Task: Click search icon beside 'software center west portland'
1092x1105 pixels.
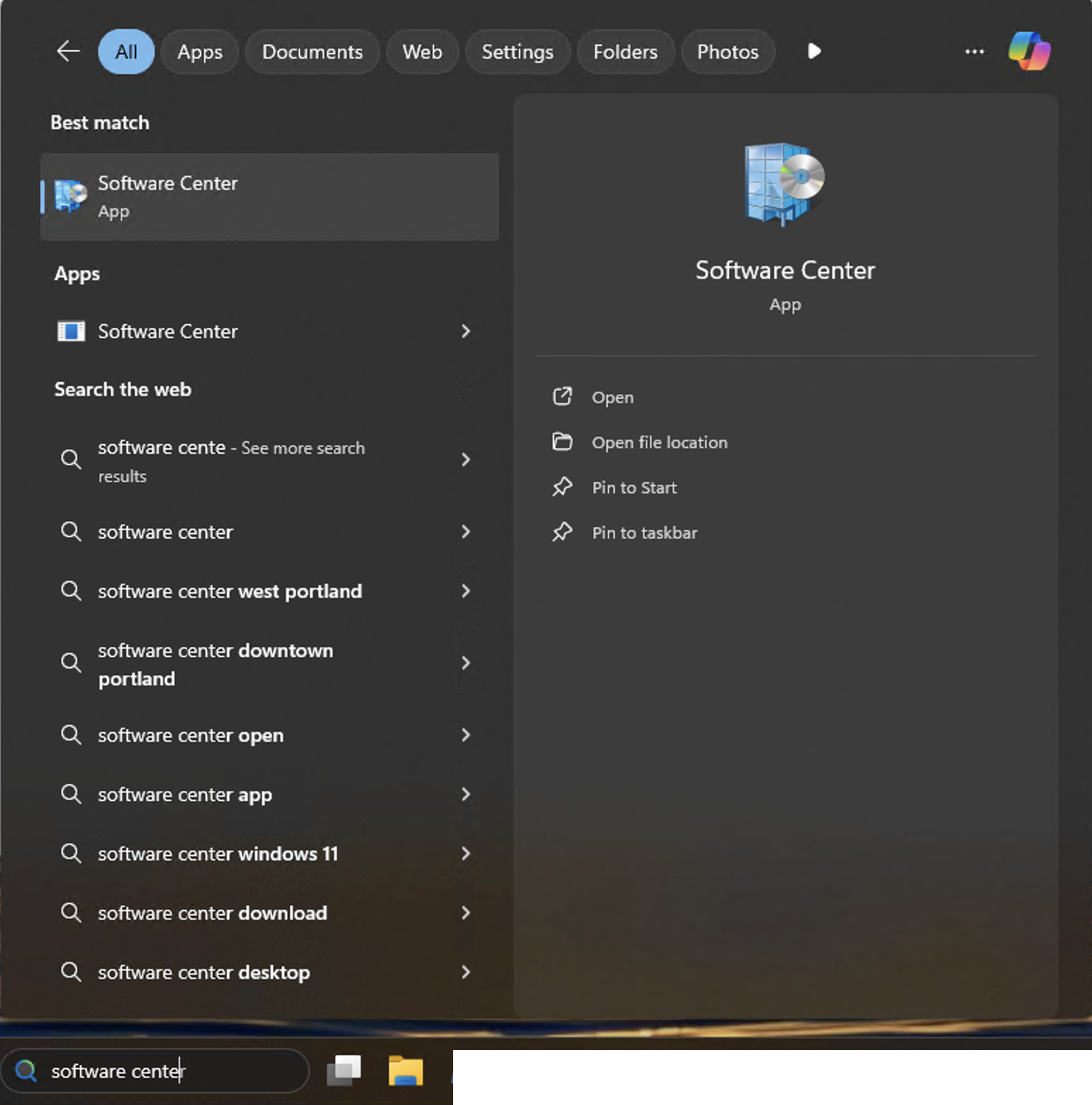Action: 71,591
